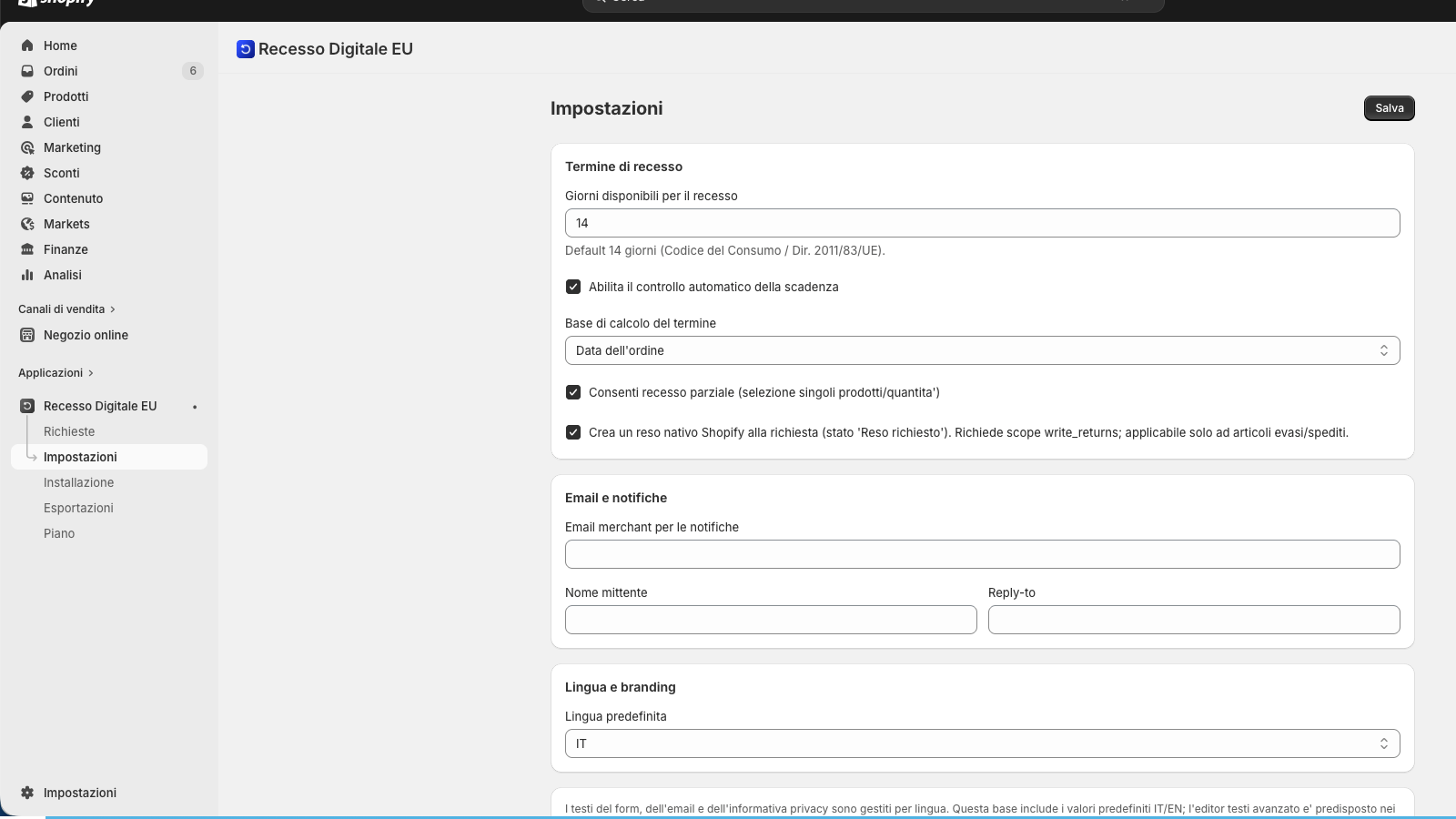Open the Piano app subpage
1456x819 pixels.
(x=109, y=533)
